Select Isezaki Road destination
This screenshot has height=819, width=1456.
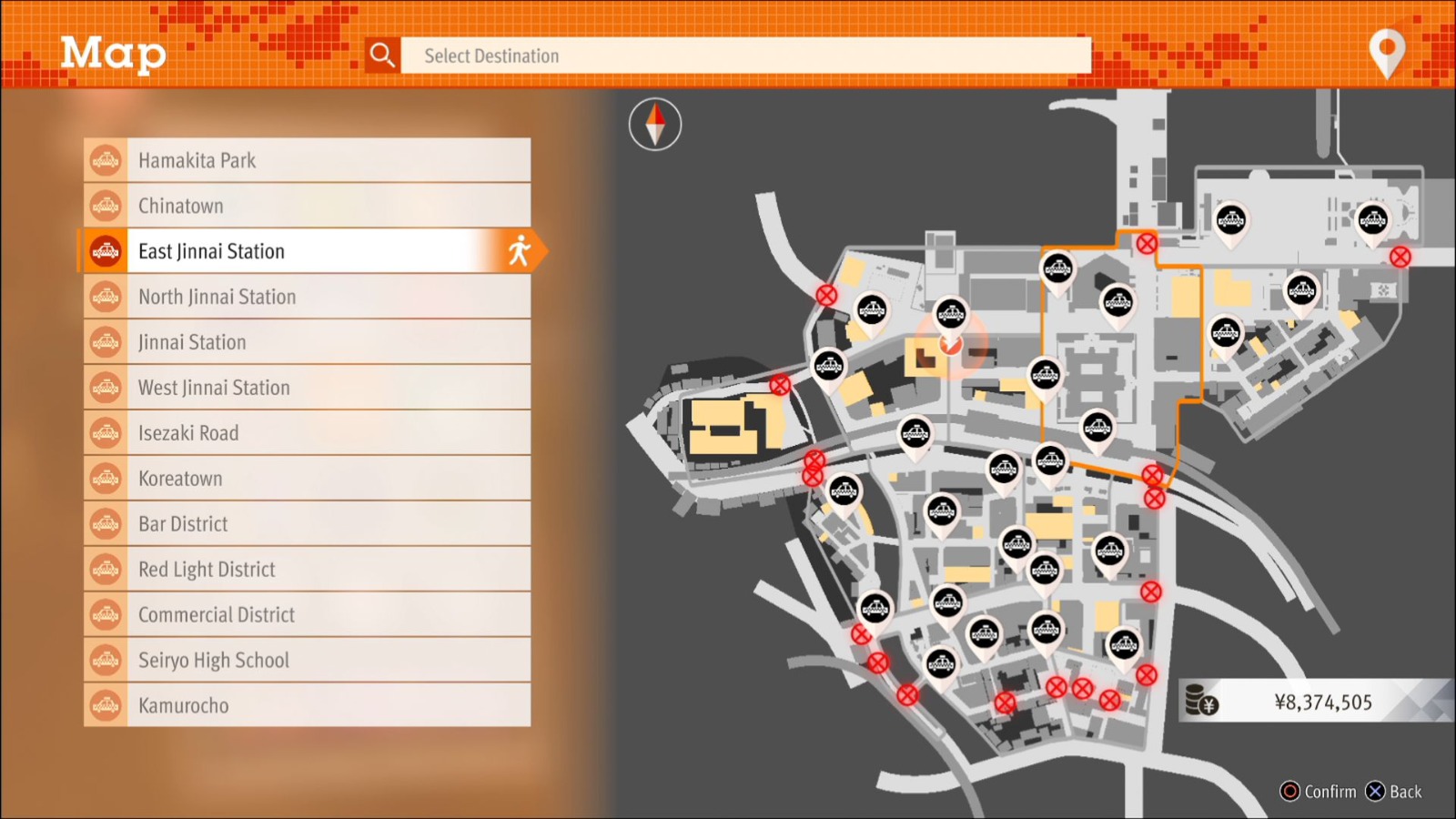click(x=307, y=433)
